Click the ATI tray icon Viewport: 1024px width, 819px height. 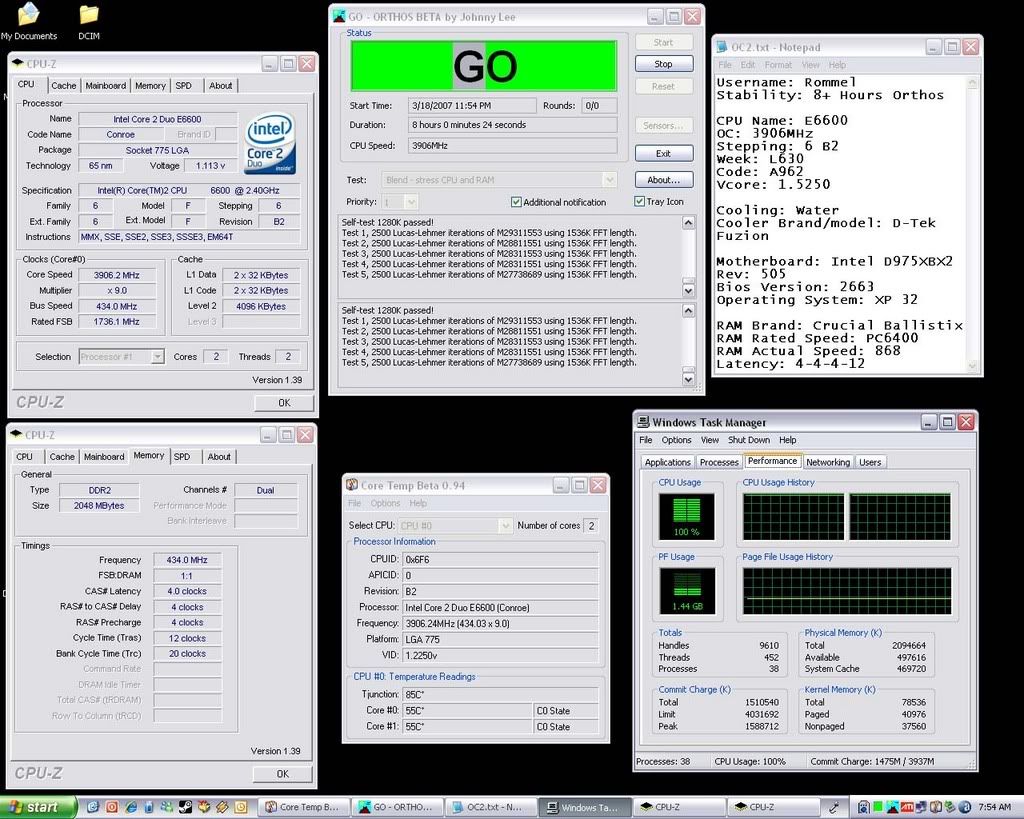tap(907, 807)
